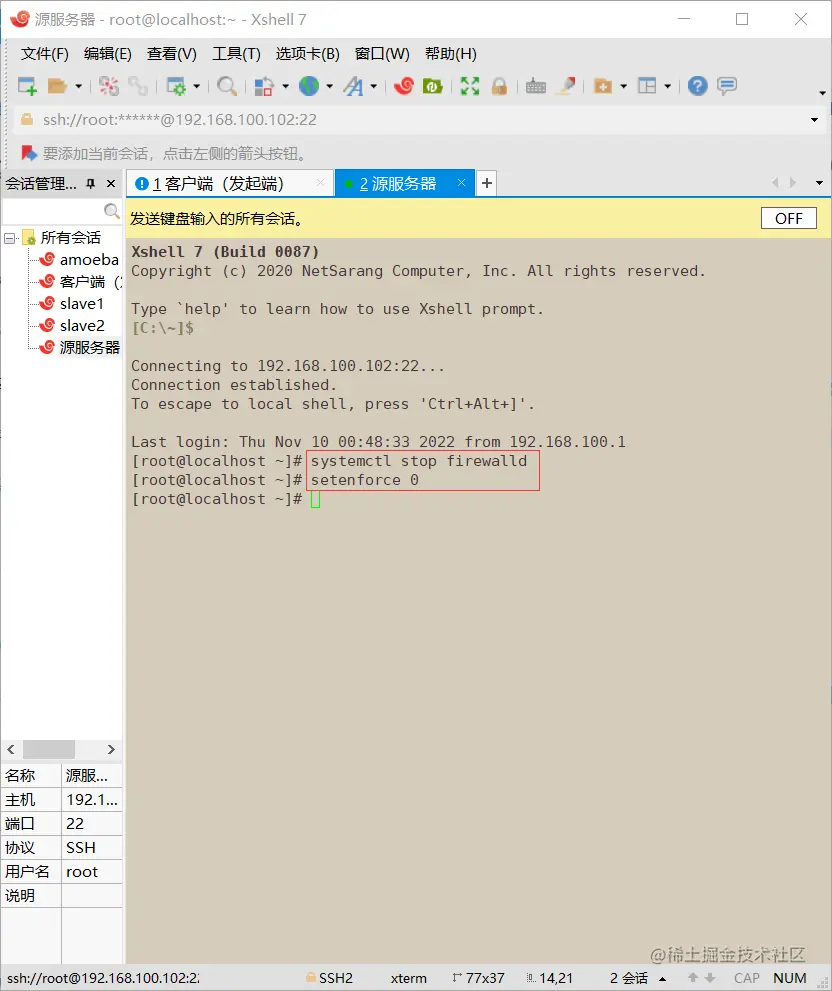Click the new folder plus icon
This screenshot has height=991, width=832.
tap(603, 86)
